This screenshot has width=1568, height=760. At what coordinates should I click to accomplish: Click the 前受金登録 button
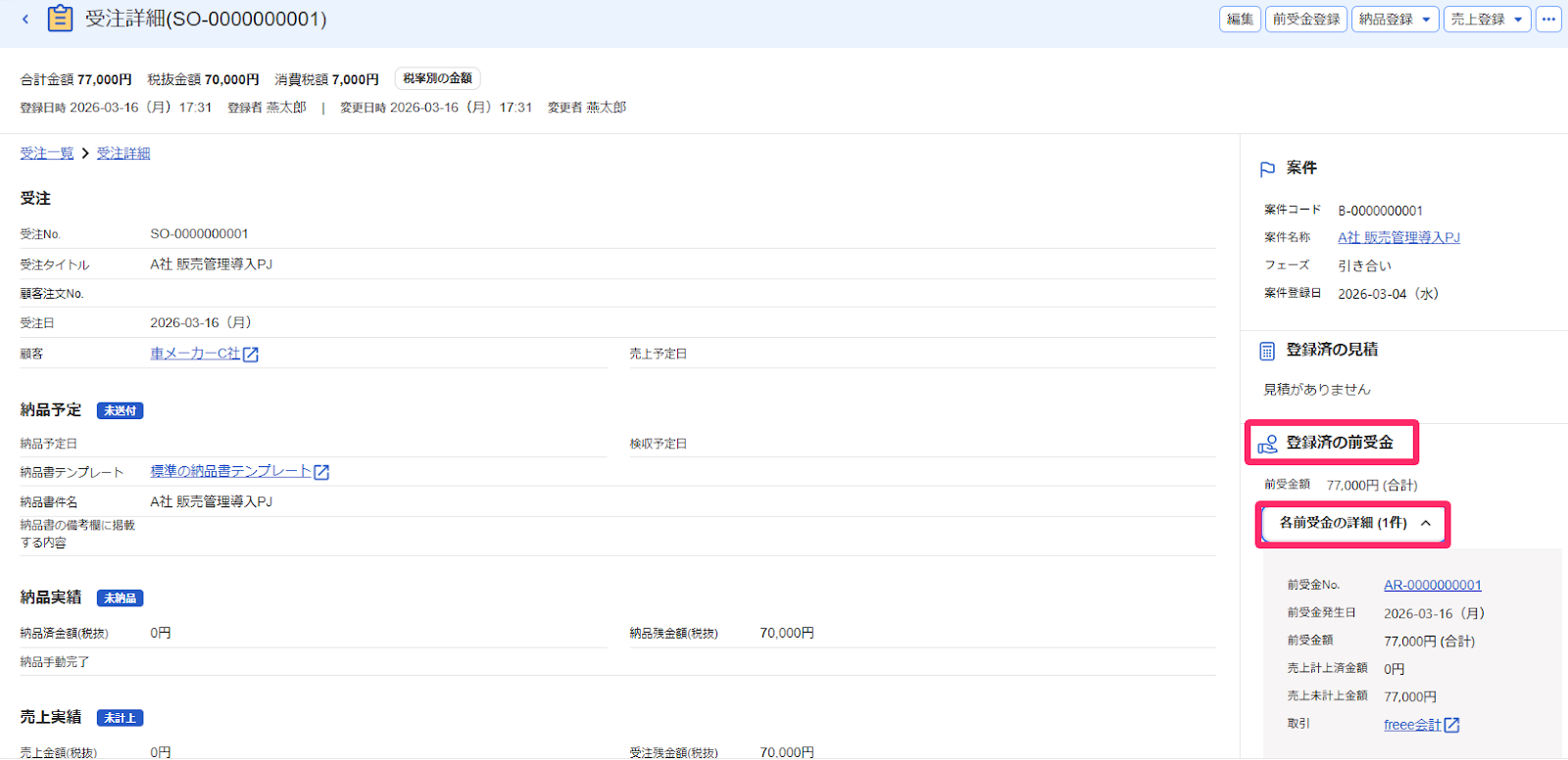(x=1306, y=20)
